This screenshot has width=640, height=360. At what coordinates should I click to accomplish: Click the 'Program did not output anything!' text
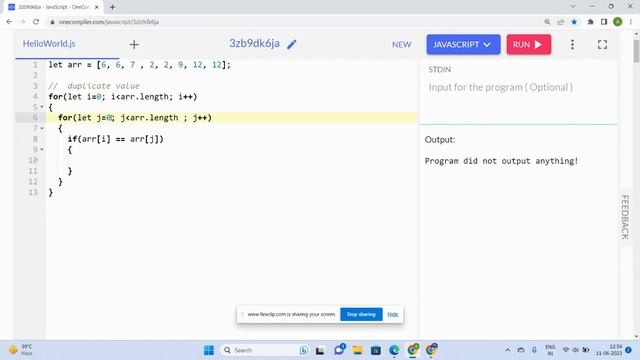tap(501, 161)
